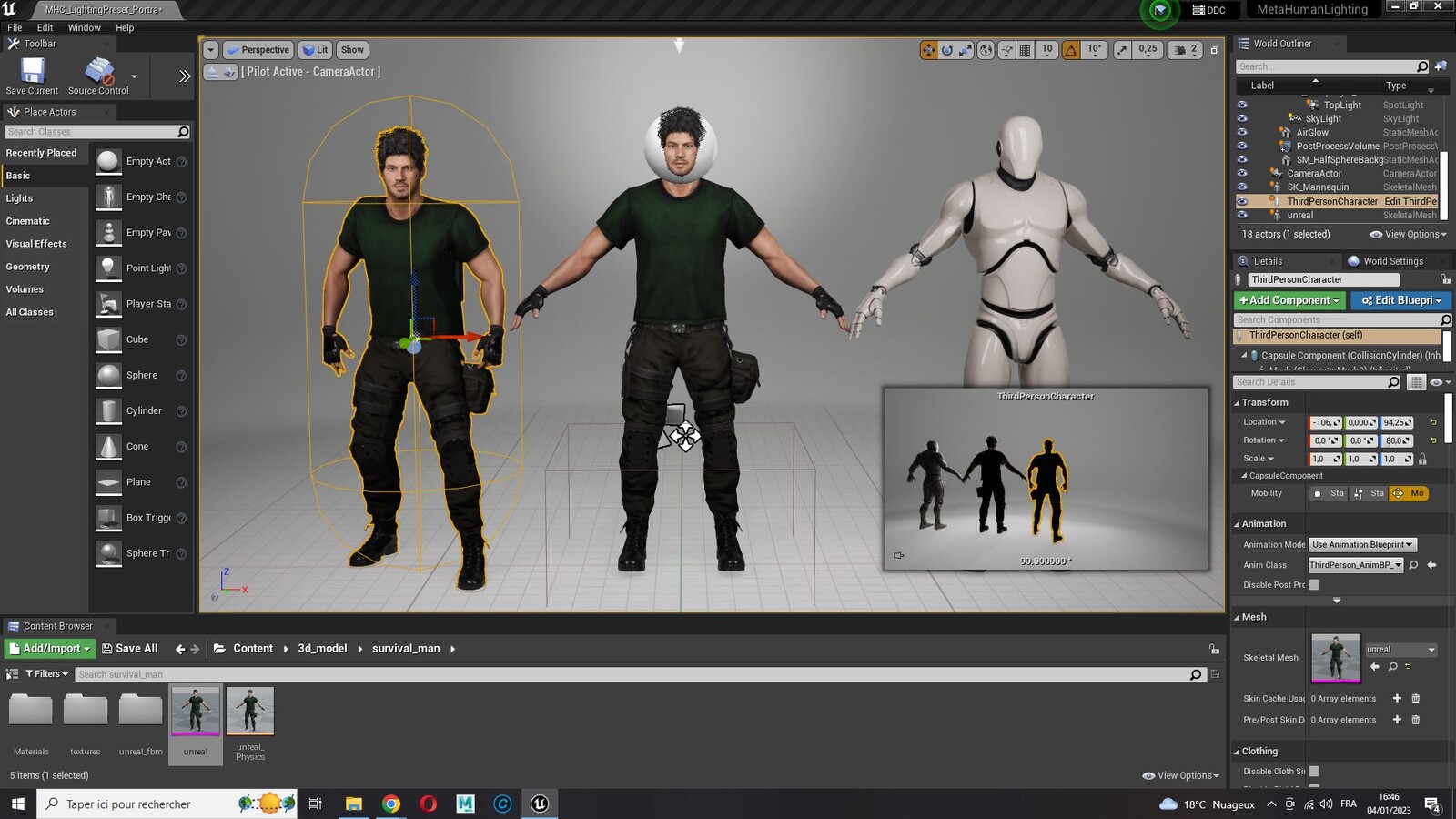This screenshot has height=819, width=1456.
Task: Open the property matrix grid icon
Action: coord(1416,382)
